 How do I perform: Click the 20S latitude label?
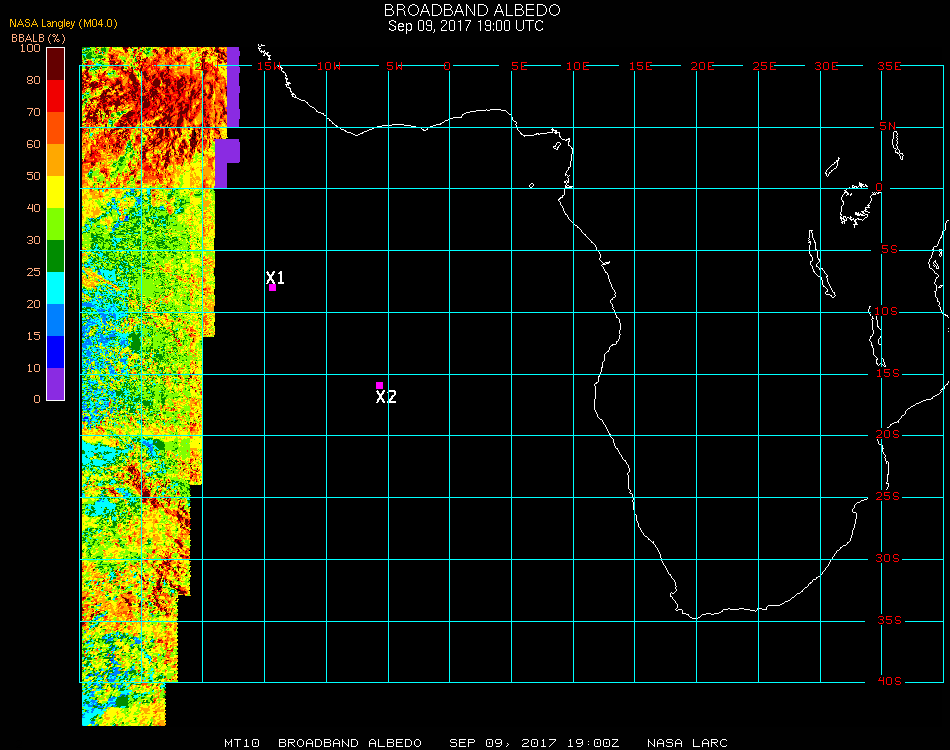click(x=888, y=435)
